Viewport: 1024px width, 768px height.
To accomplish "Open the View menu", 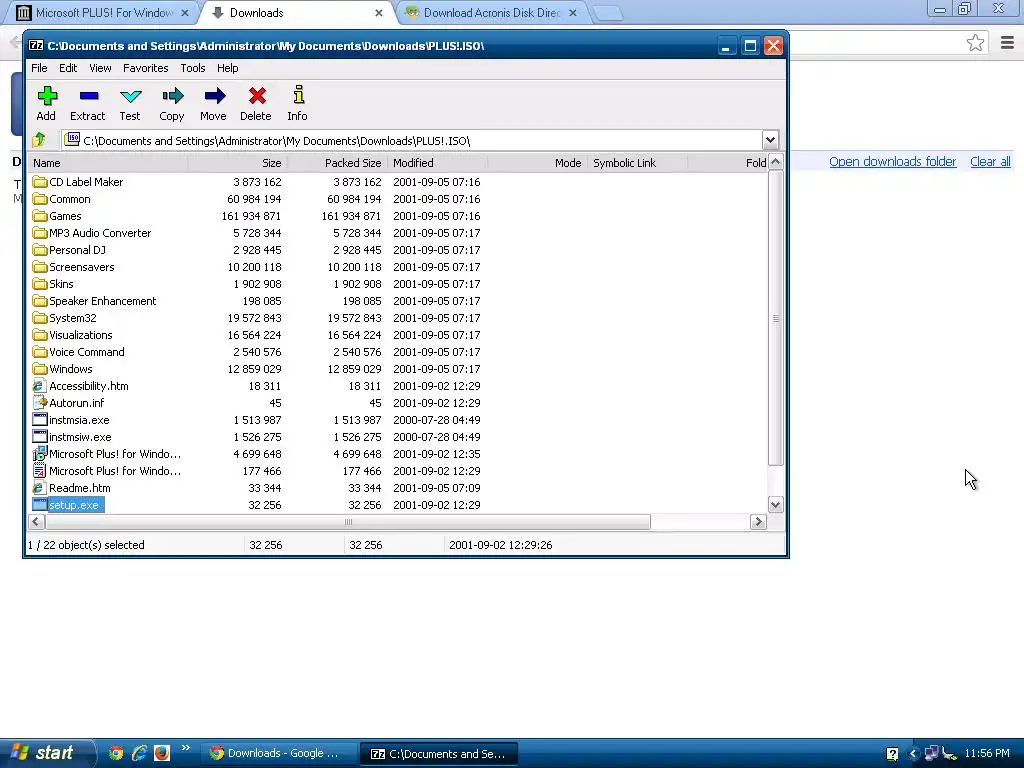I will pyautogui.click(x=100, y=68).
